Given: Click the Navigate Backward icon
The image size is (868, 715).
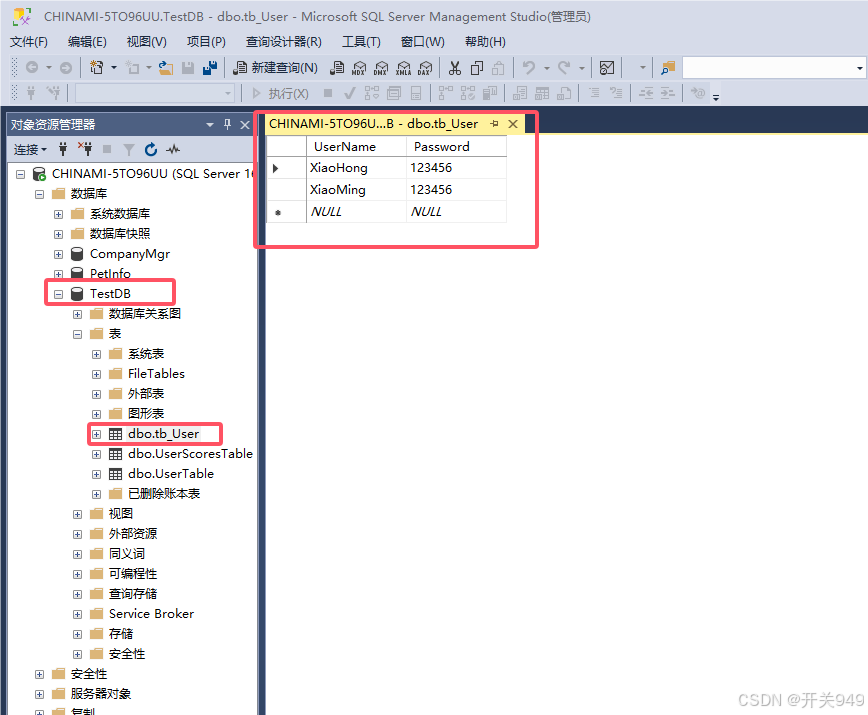Looking at the screenshot, I should pyautogui.click(x=32, y=68).
